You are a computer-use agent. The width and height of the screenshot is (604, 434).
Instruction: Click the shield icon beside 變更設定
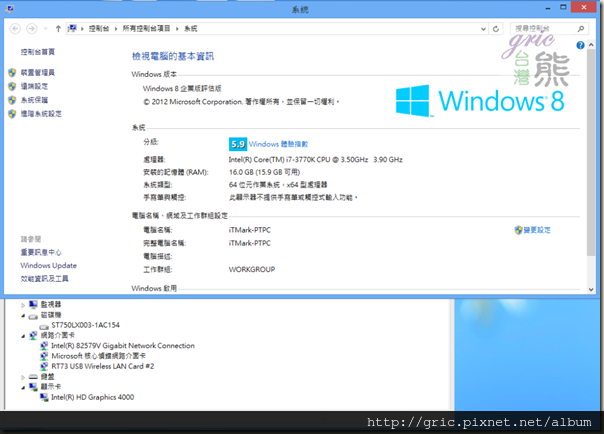518,230
